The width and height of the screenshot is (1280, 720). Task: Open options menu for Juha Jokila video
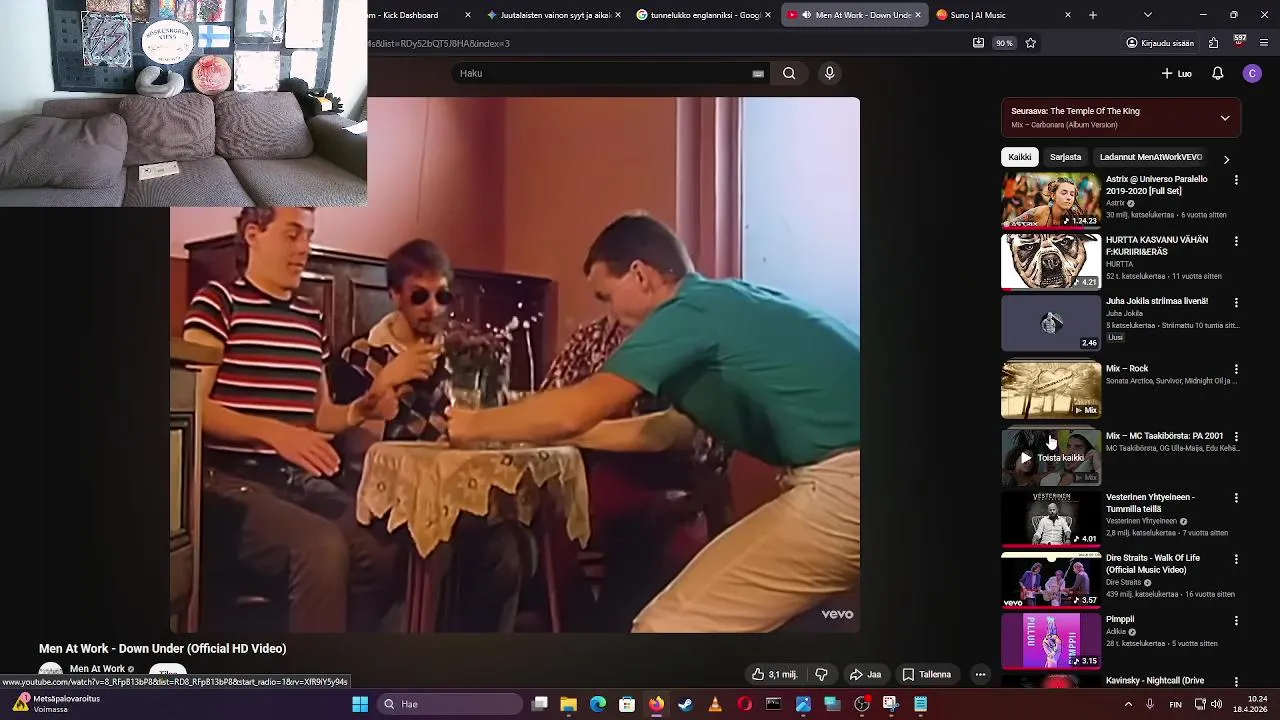[x=1236, y=302]
